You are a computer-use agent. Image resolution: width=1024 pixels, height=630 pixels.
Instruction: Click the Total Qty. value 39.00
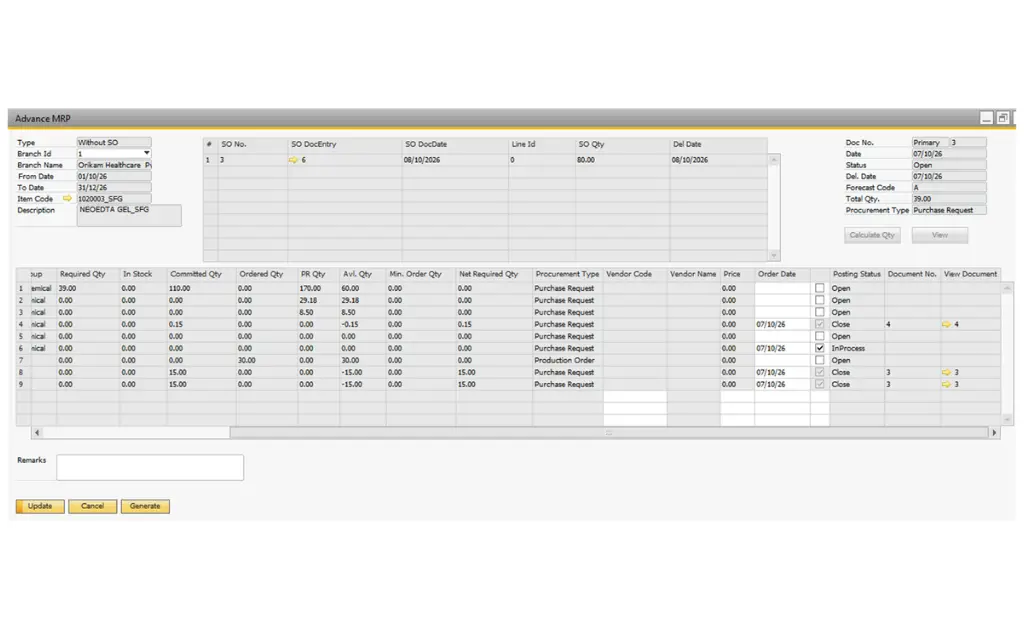tap(949, 198)
